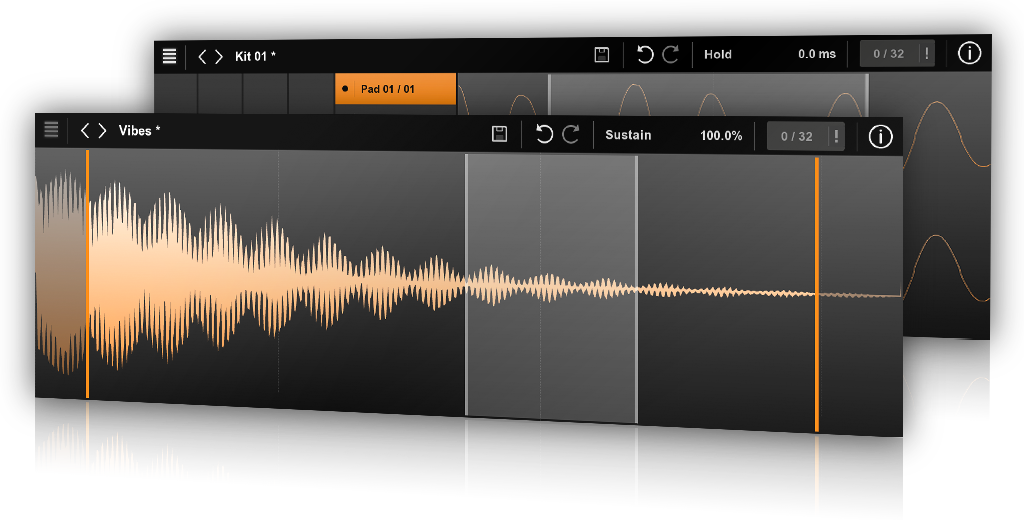Click exclamation warning in Kit 01 window
This screenshot has width=1024, height=520.
[x=927, y=53]
